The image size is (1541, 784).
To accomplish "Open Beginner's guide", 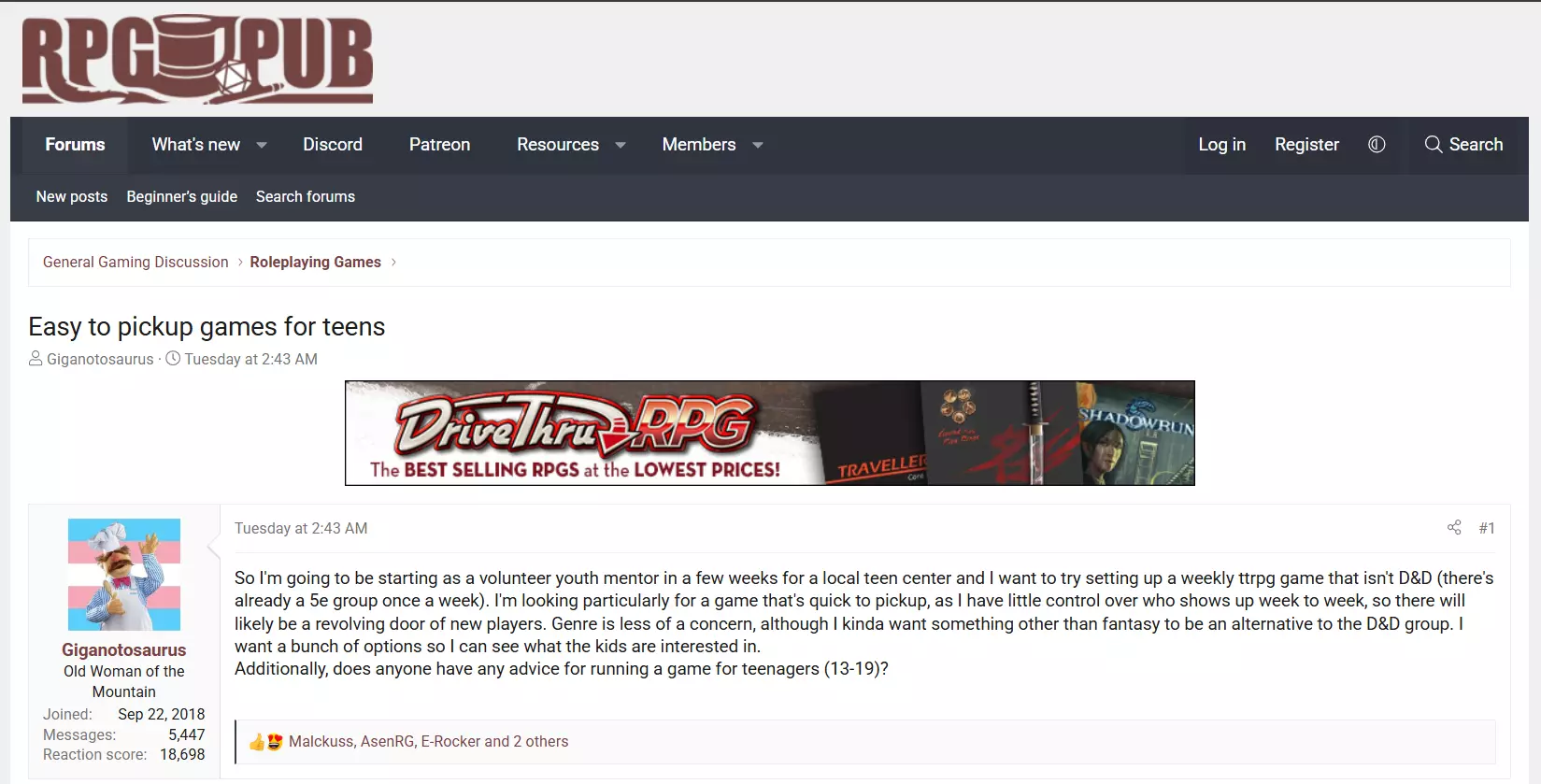I will (x=182, y=196).
